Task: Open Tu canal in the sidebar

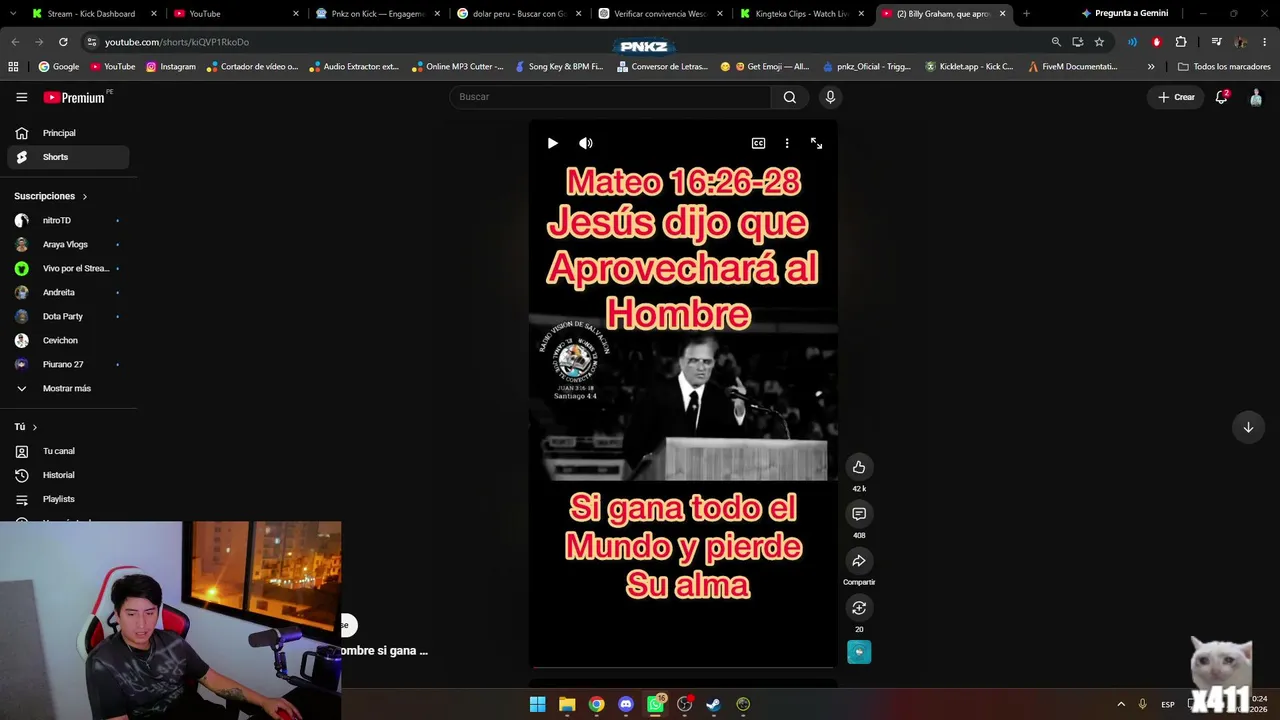Action: [x=68, y=451]
